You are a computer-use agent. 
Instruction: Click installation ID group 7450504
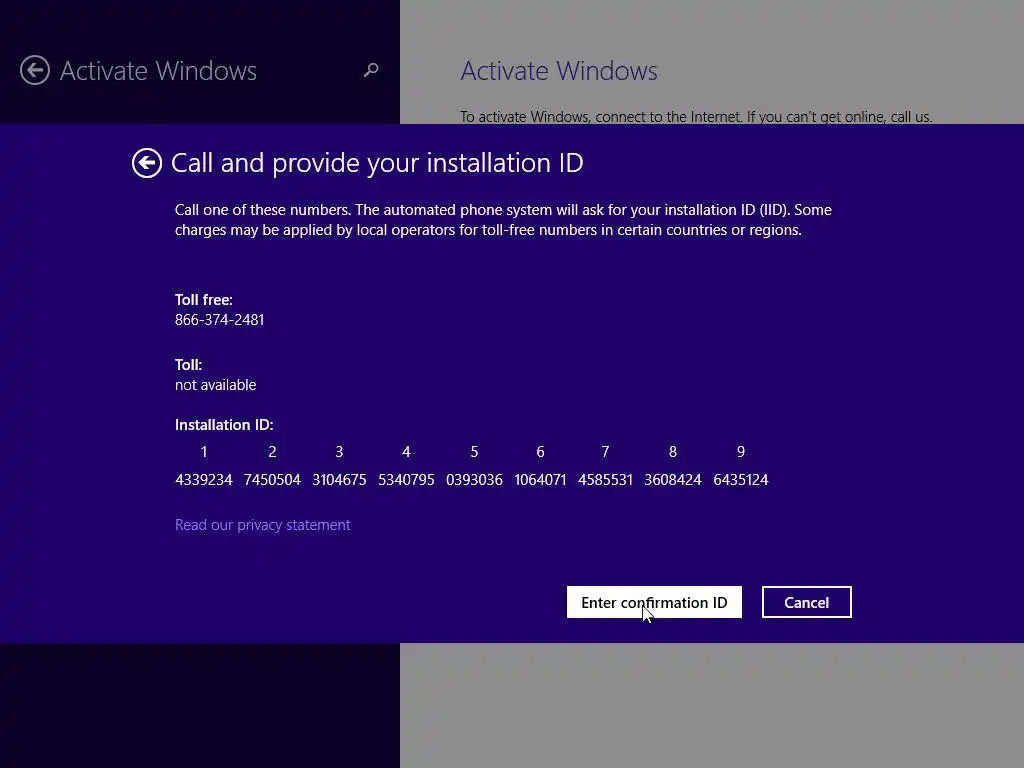click(272, 480)
